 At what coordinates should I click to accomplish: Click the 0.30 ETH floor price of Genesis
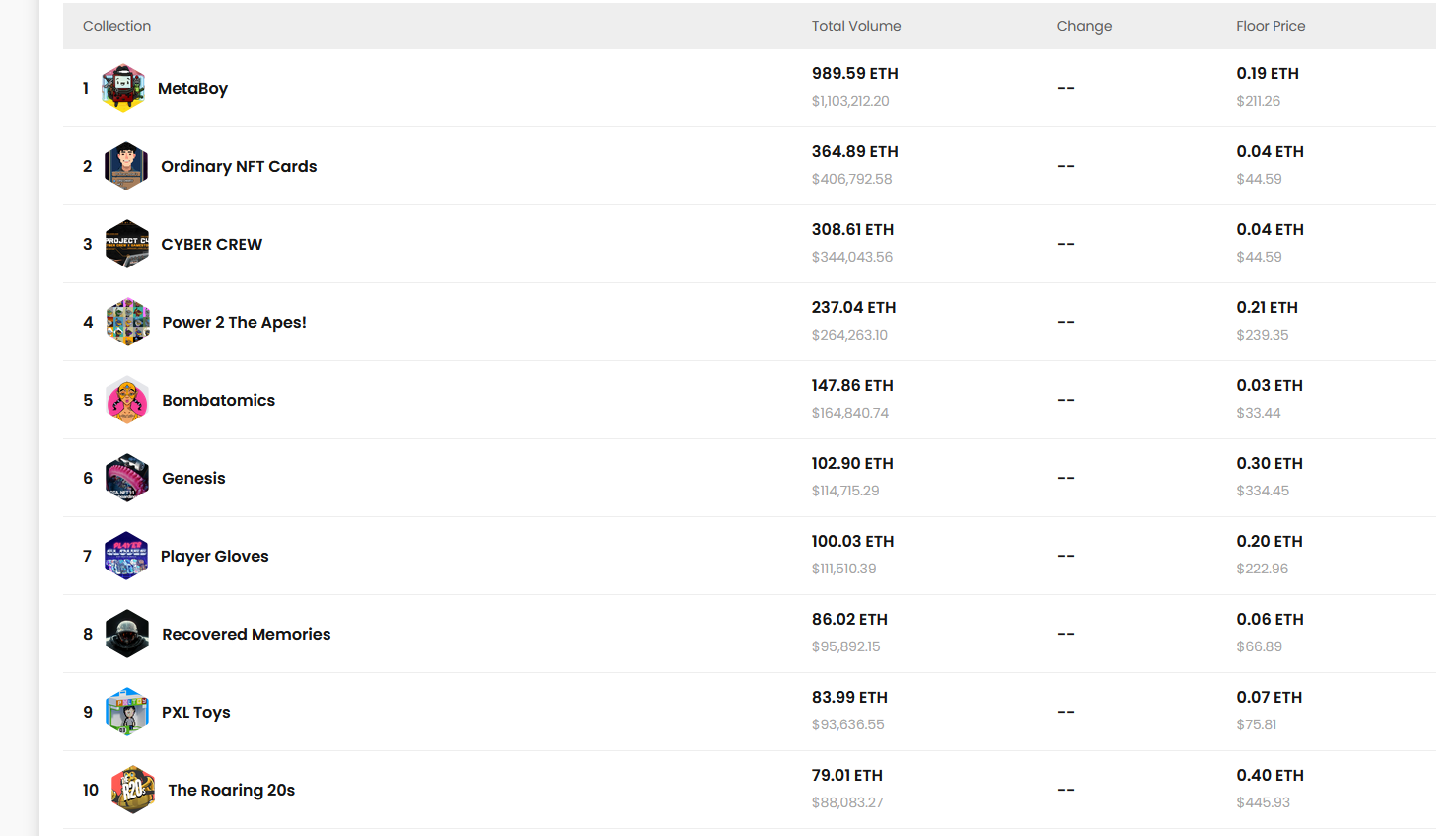[x=1269, y=463]
